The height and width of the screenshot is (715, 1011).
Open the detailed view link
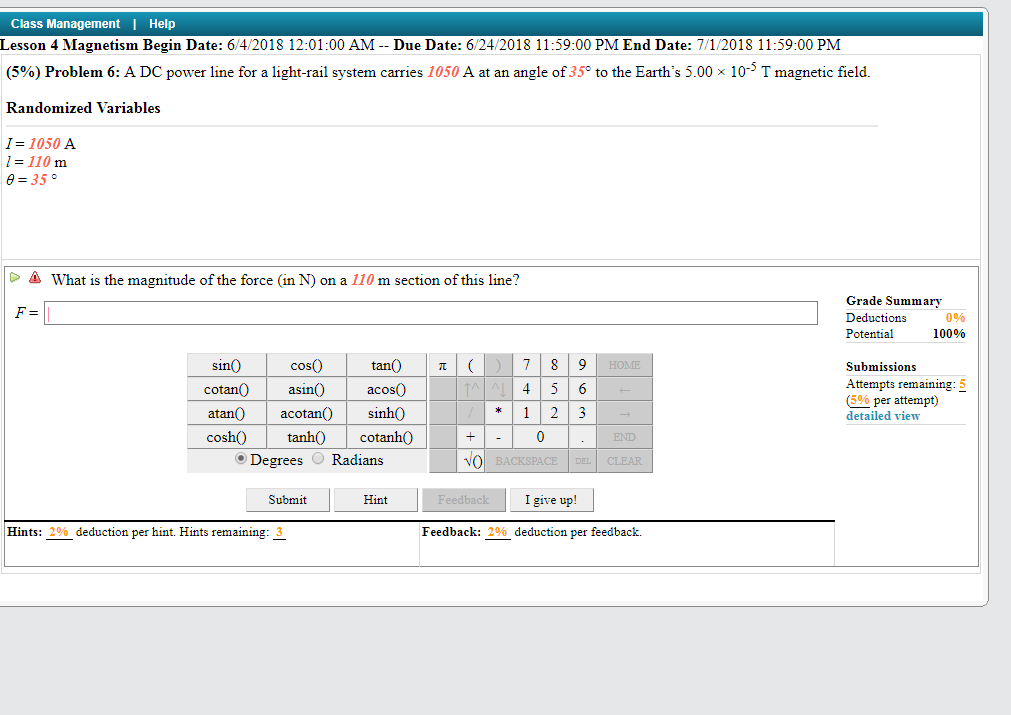point(882,415)
